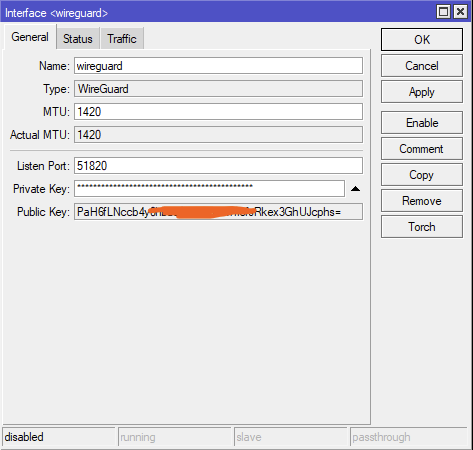Viewport: 473px width, 450px height.
Task: Click the Actual MTU value field
Action: pos(218,135)
